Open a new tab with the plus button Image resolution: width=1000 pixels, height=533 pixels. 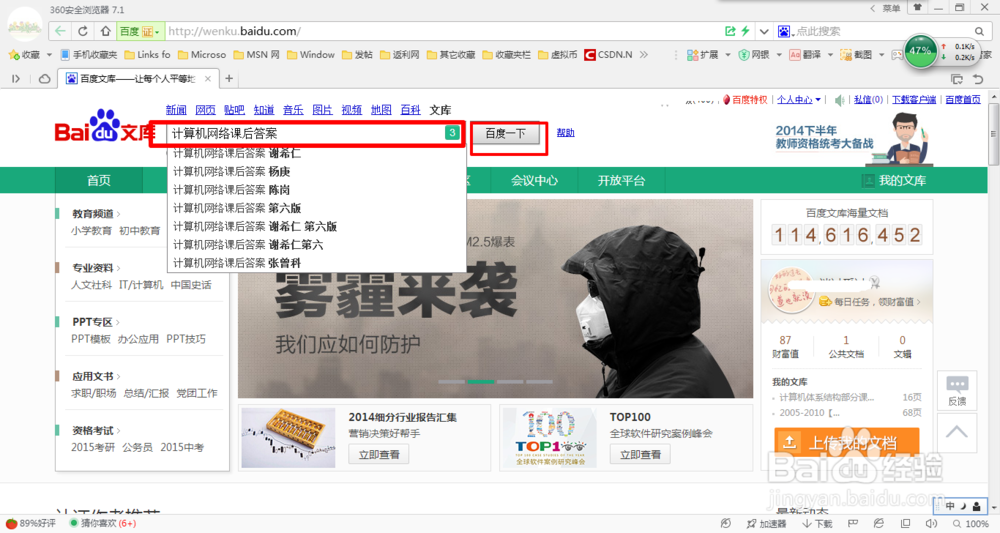pos(229,78)
